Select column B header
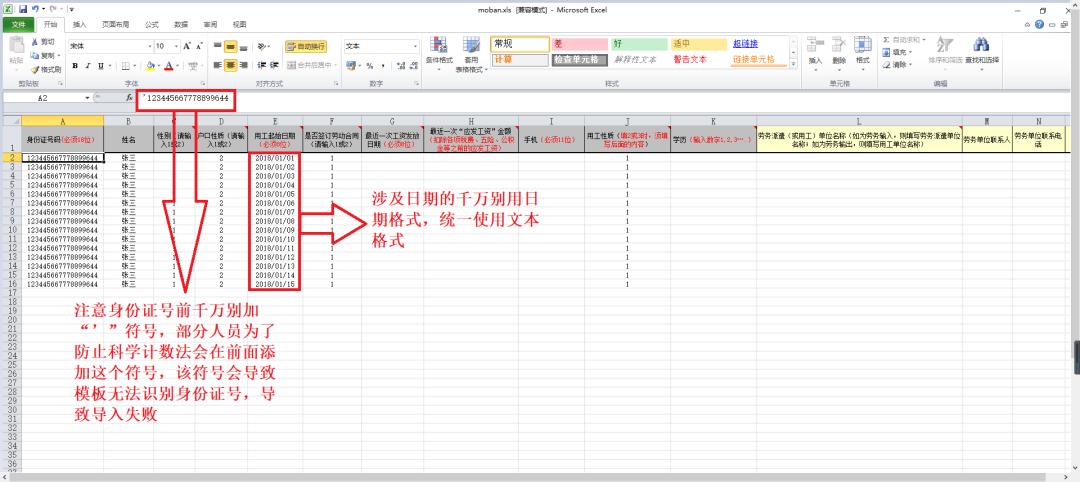 point(128,120)
